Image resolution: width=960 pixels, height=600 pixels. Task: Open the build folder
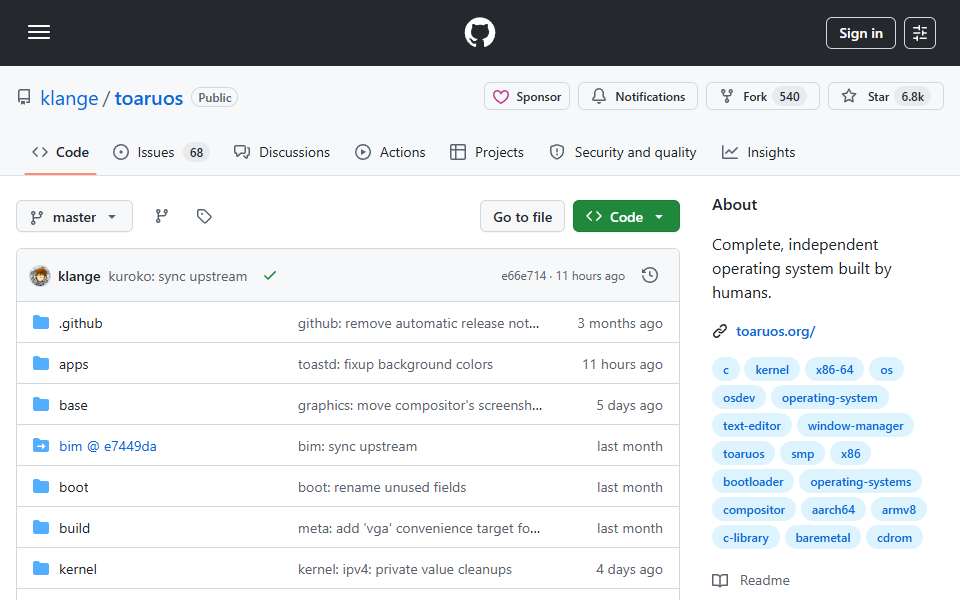74,528
